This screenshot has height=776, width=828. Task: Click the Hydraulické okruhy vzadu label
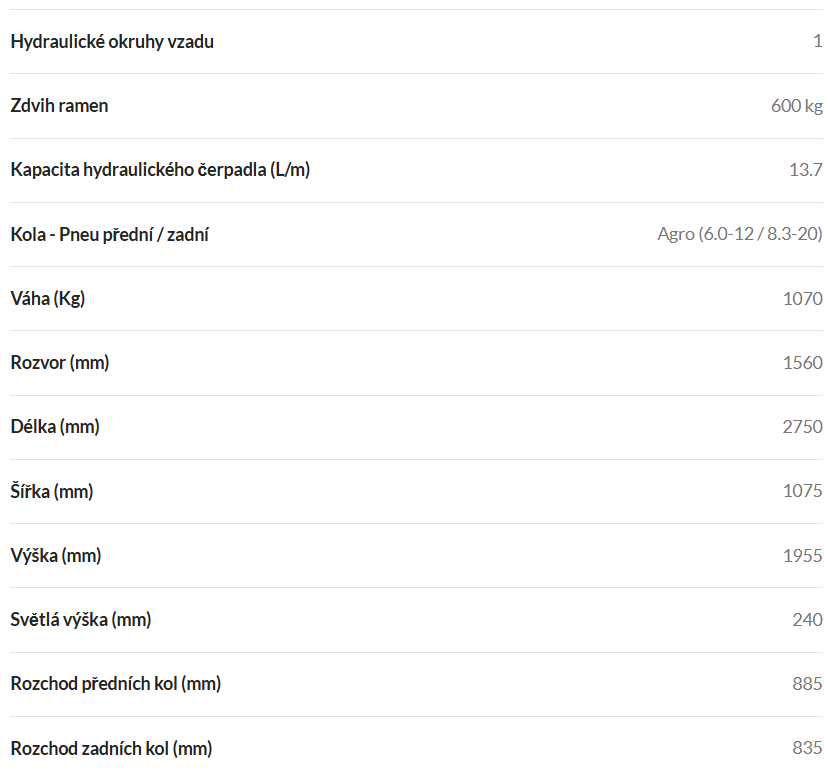coord(112,42)
